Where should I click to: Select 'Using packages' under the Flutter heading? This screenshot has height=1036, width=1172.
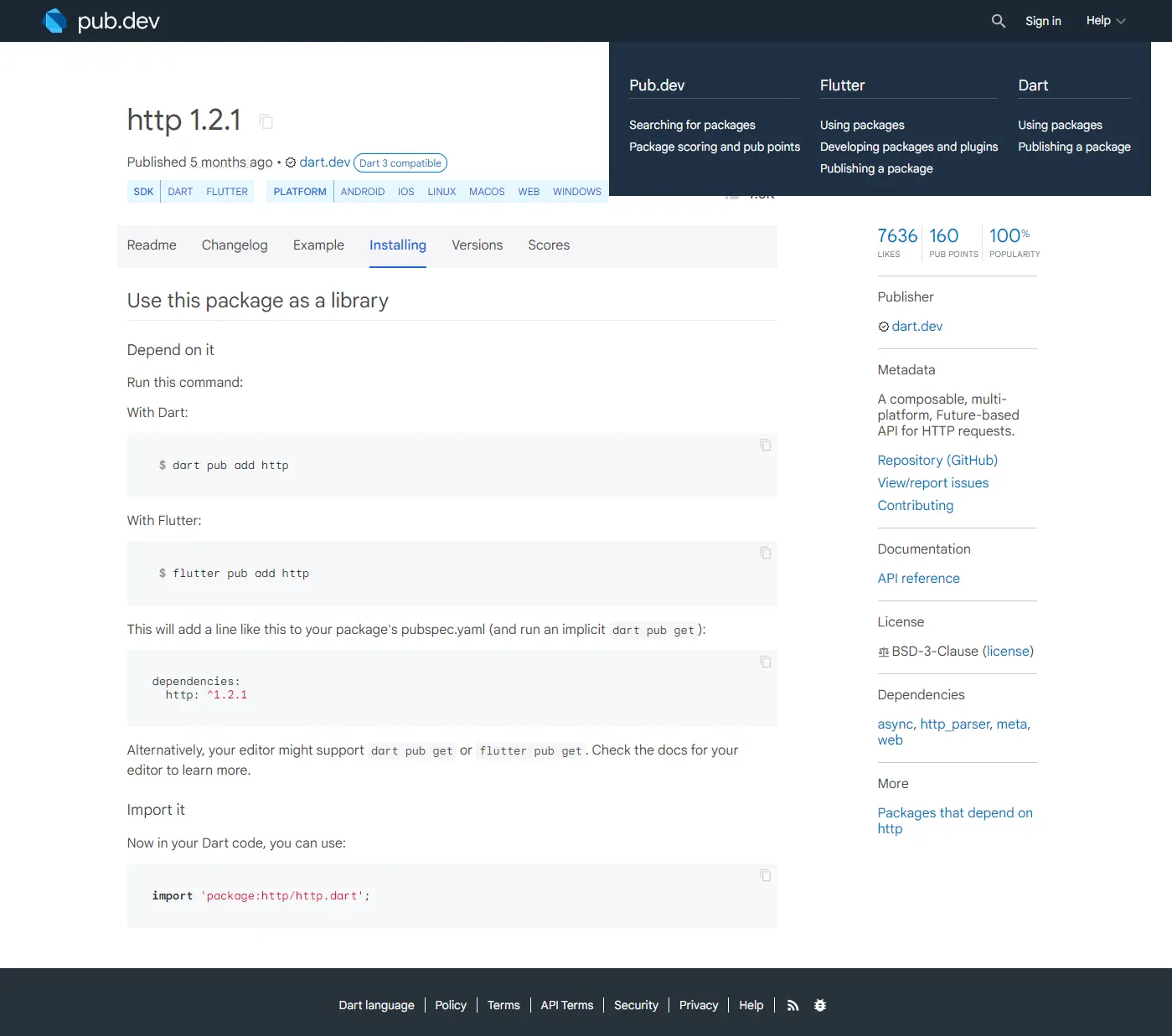(x=862, y=125)
